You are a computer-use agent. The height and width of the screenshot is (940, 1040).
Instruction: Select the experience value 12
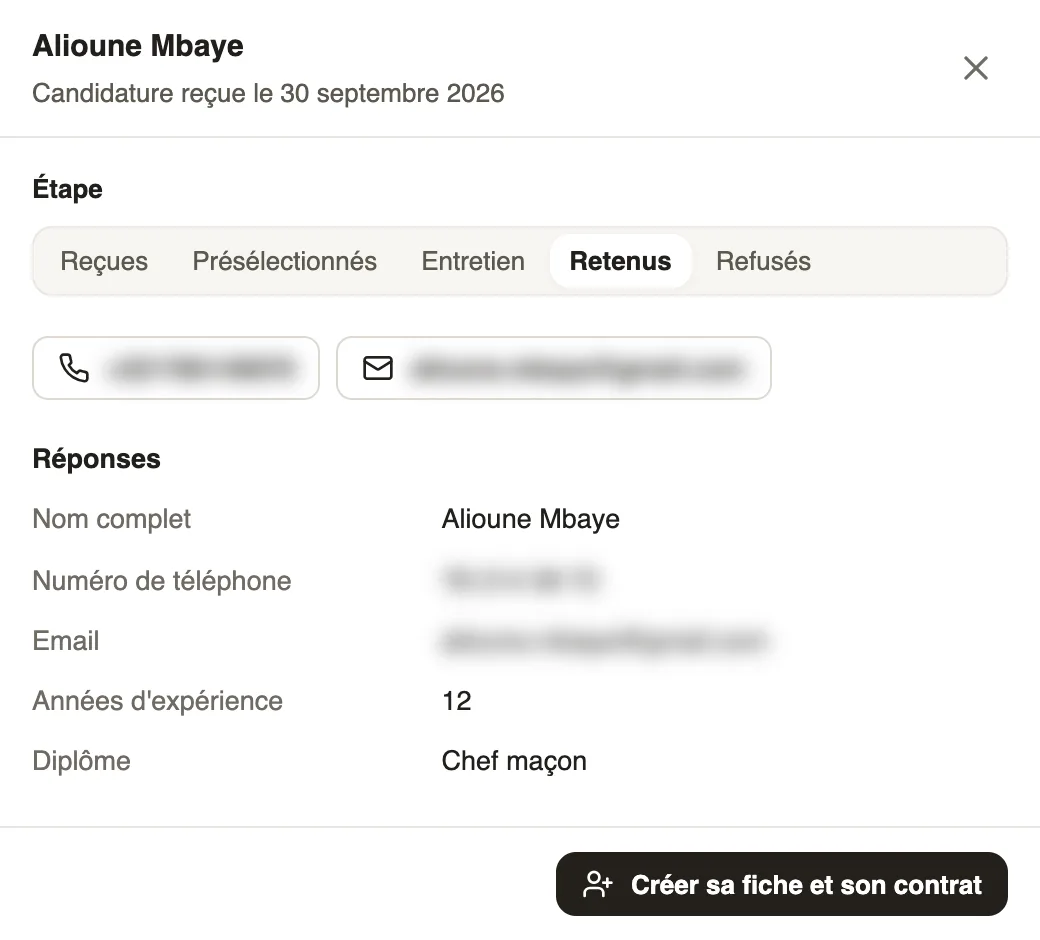coord(456,701)
